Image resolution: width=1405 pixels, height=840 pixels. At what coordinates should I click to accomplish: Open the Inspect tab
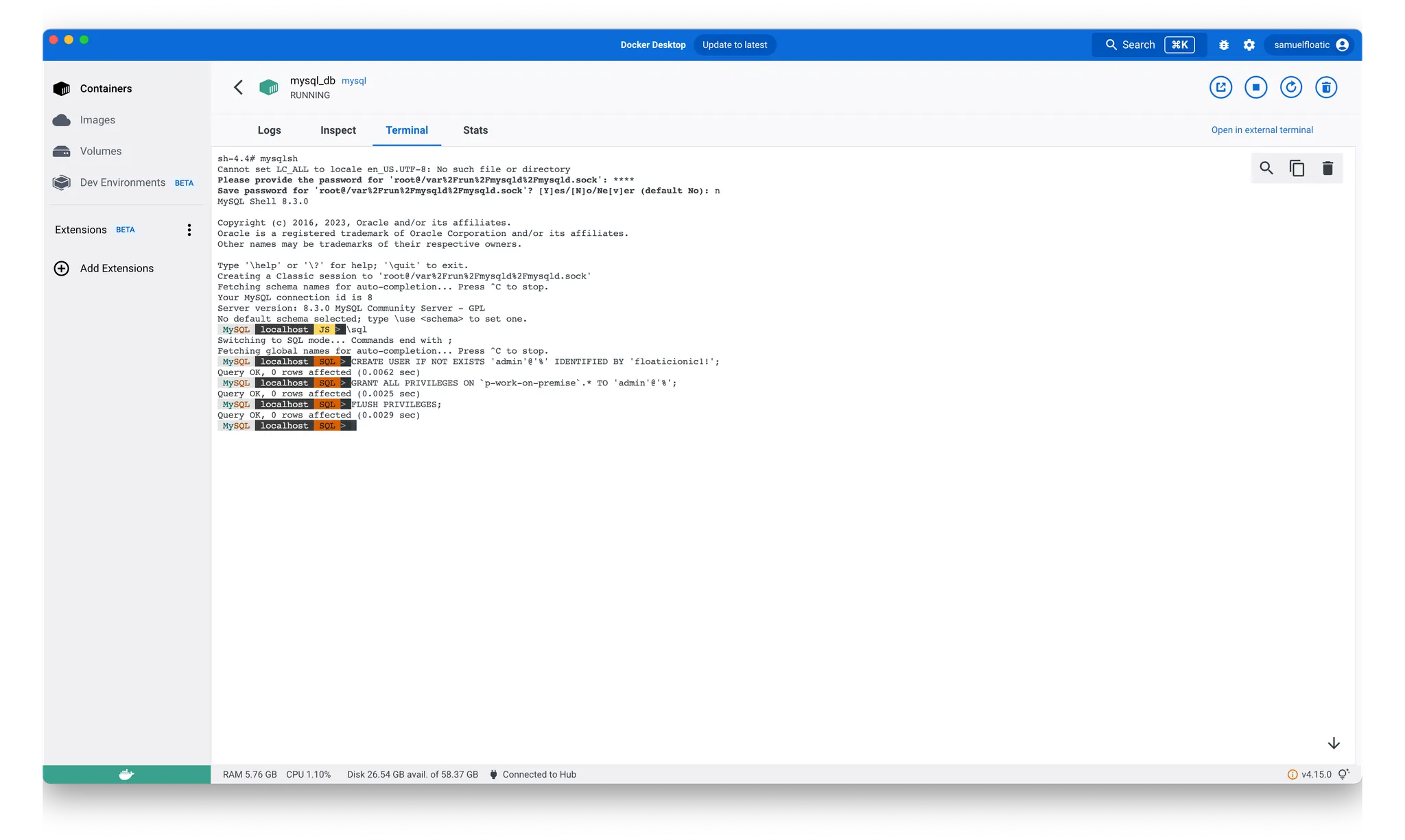338,130
